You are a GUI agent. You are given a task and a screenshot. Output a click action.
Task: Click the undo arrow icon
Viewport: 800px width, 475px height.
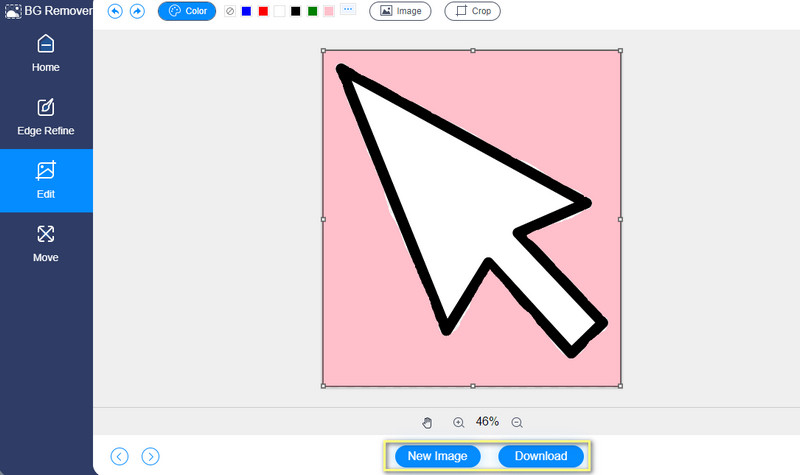115,12
